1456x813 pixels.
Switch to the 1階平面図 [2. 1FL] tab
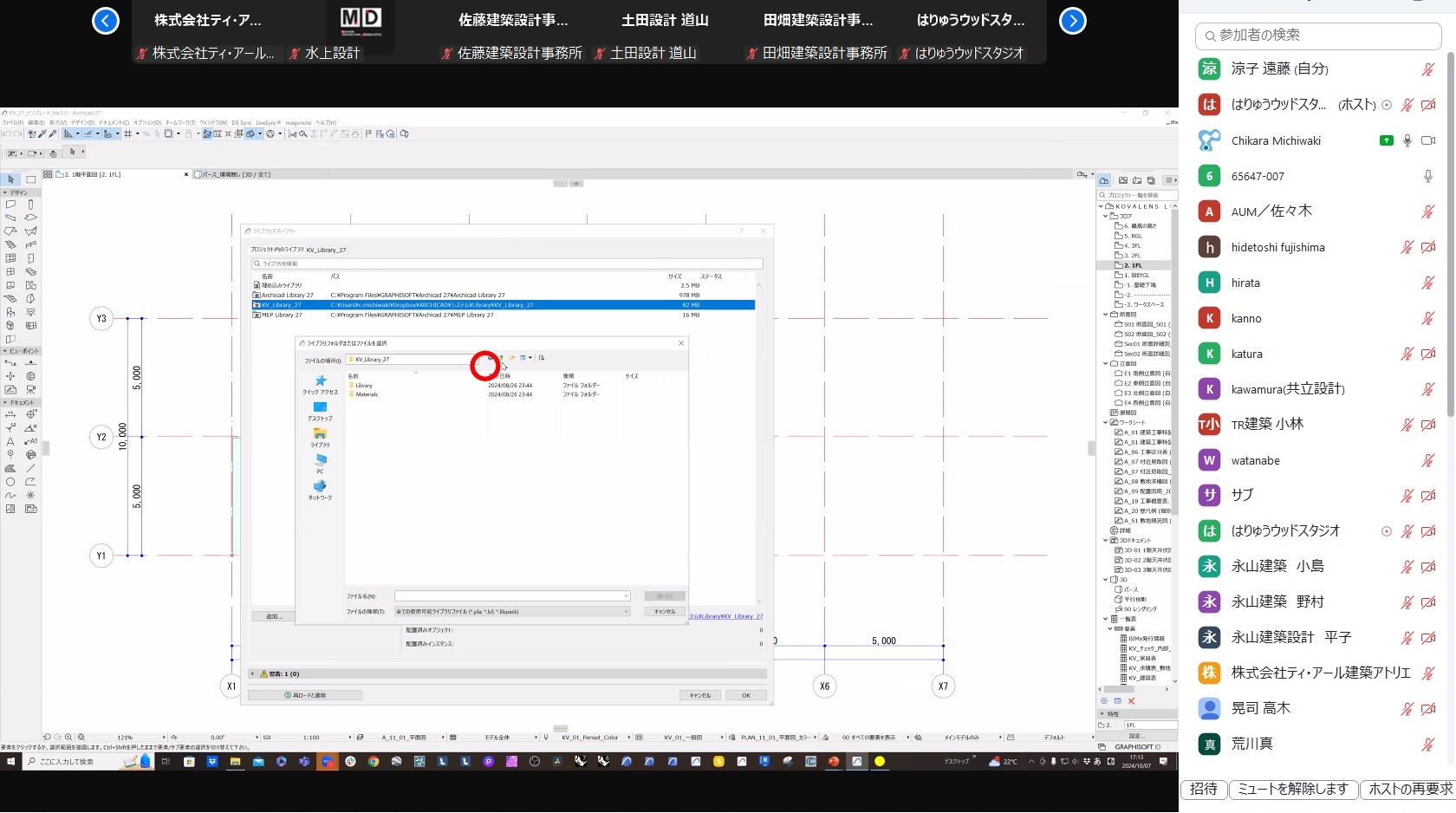(x=116, y=174)
